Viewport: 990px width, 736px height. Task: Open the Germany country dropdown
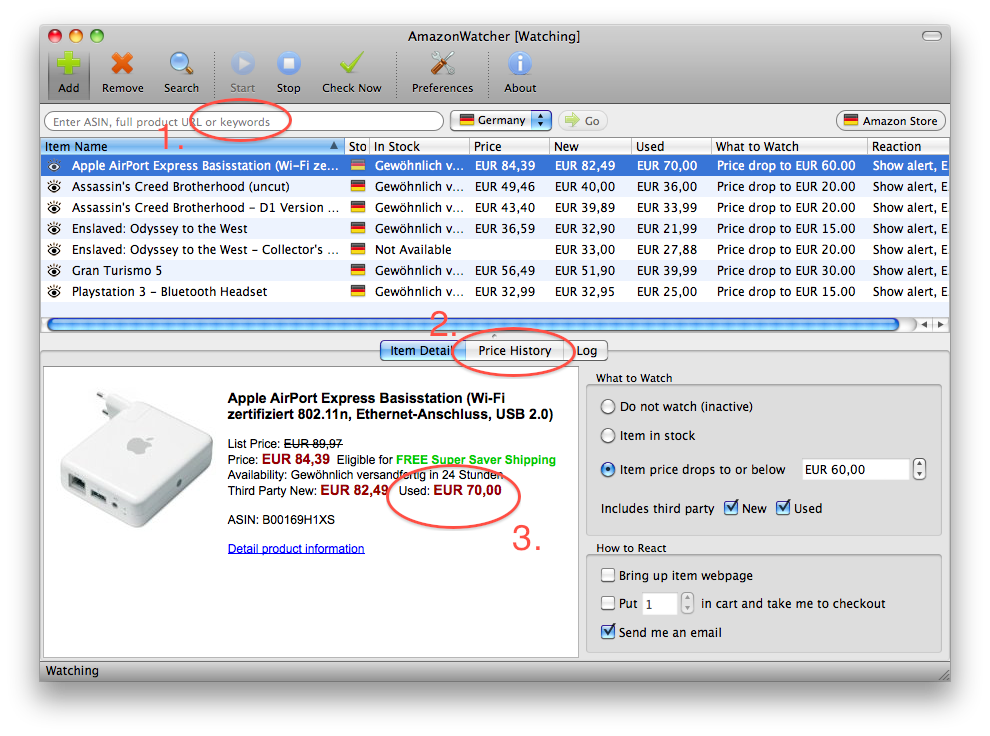pos(501,120)
